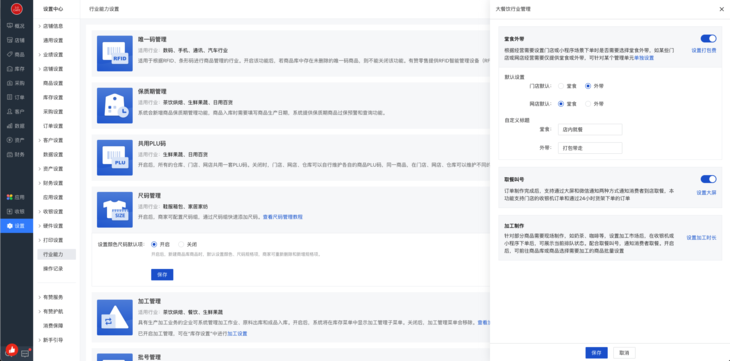730x361 pixels.
Task: Open 应用 colorful apps icon
Action: coord(10,197)
